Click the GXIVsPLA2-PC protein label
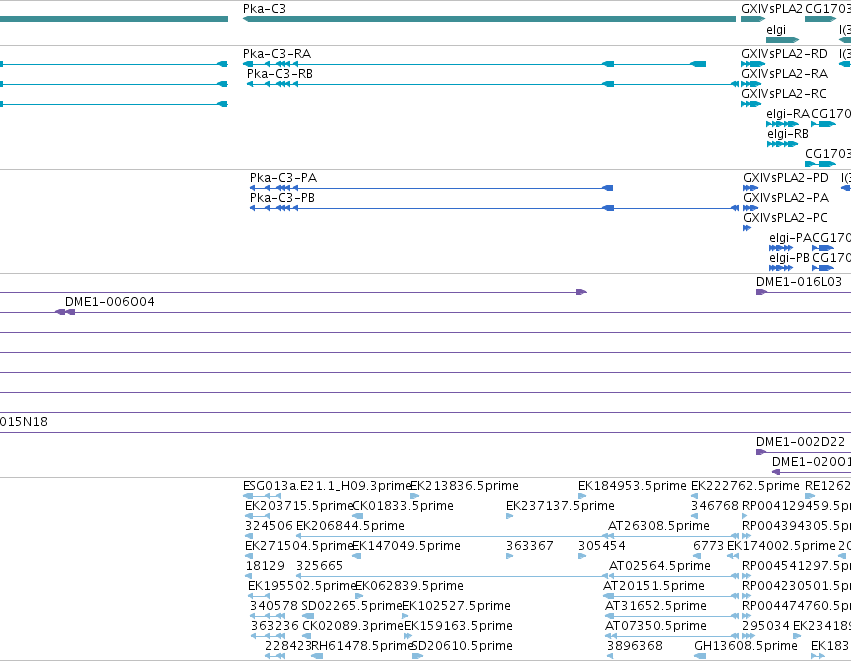The height and width of the screenshot is (661, 851). (x=785, y=218)
